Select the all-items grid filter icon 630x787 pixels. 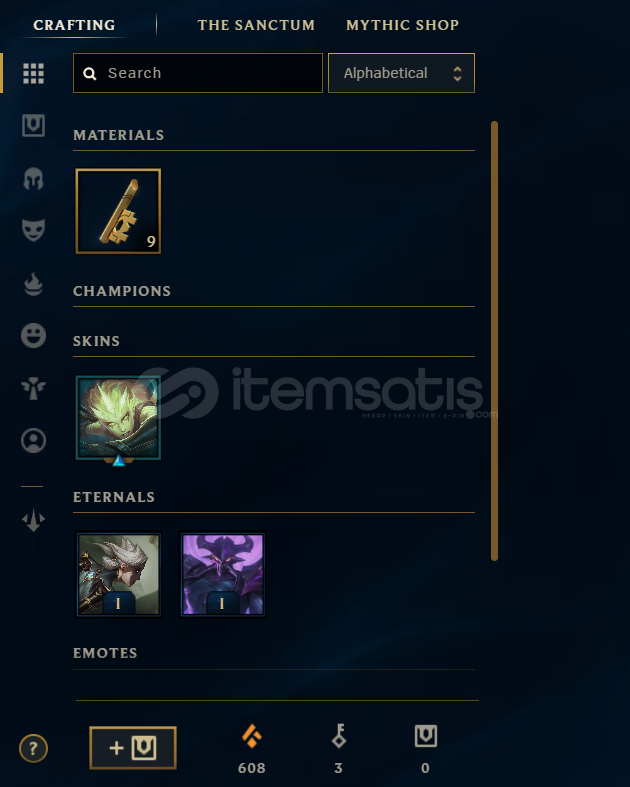pos(34,73)
